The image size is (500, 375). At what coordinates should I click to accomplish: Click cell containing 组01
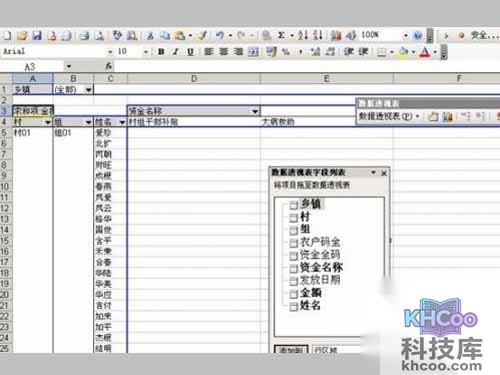[73, 133]
